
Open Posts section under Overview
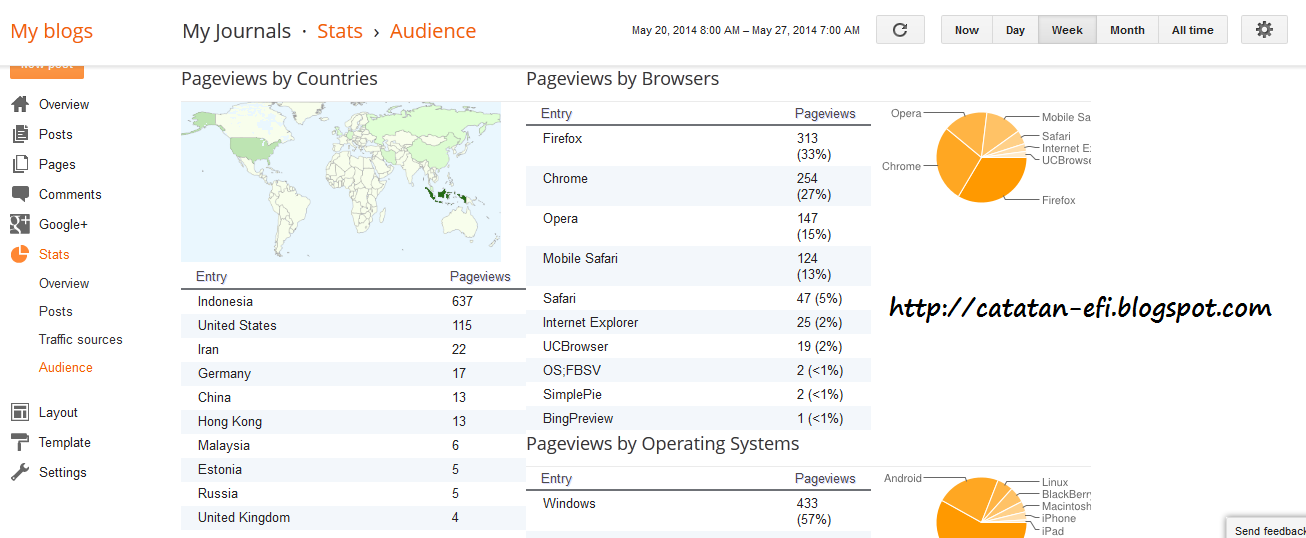click(56, 134)
